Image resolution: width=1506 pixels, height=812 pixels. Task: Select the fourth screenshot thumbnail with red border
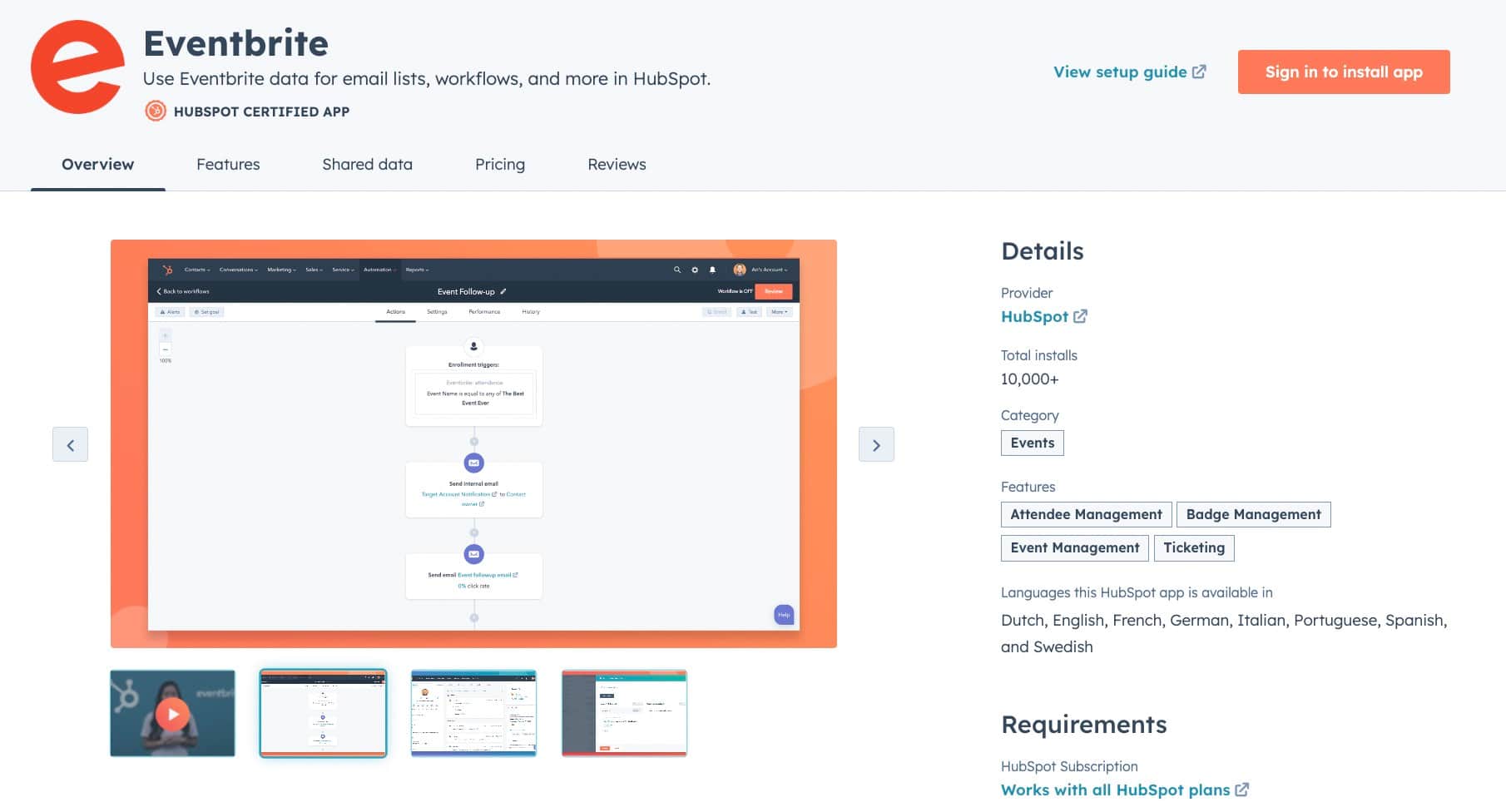click(624, 714)
